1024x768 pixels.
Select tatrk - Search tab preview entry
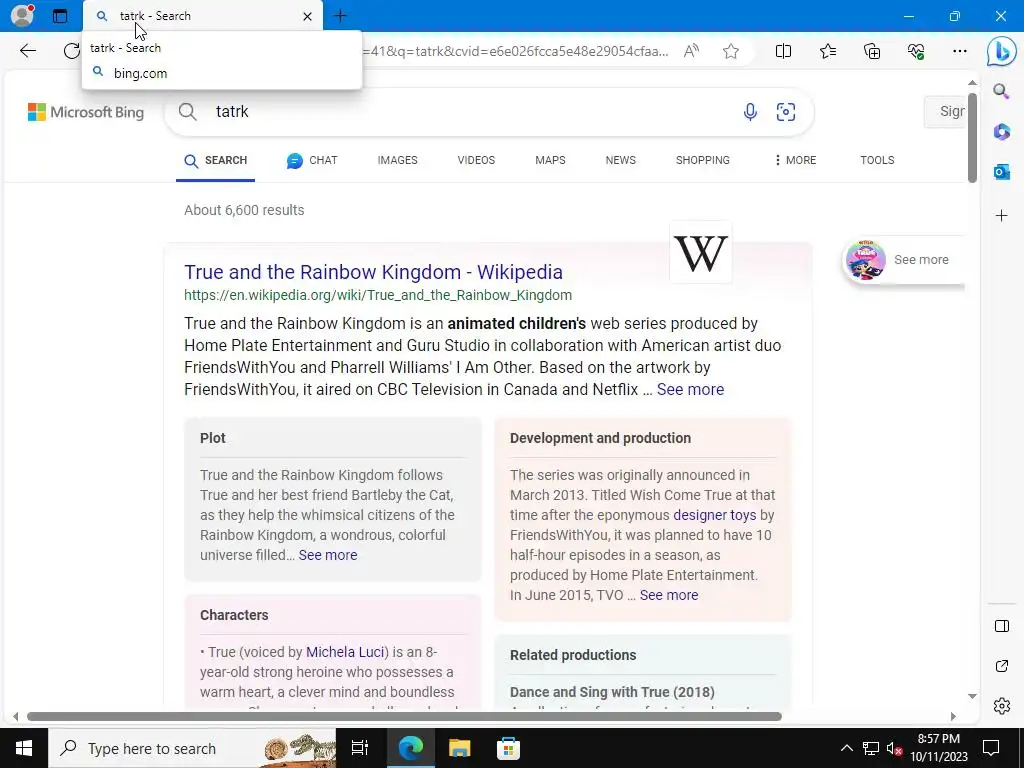click(125, 48)
